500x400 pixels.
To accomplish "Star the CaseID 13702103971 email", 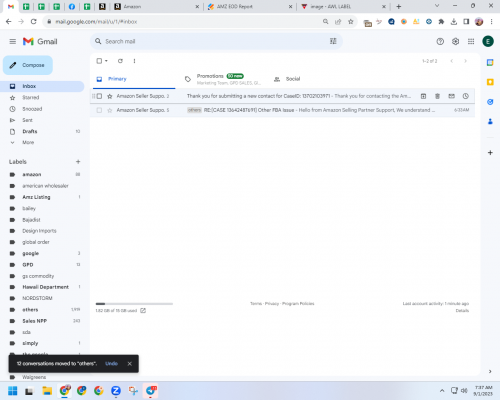I will point(110,96).
